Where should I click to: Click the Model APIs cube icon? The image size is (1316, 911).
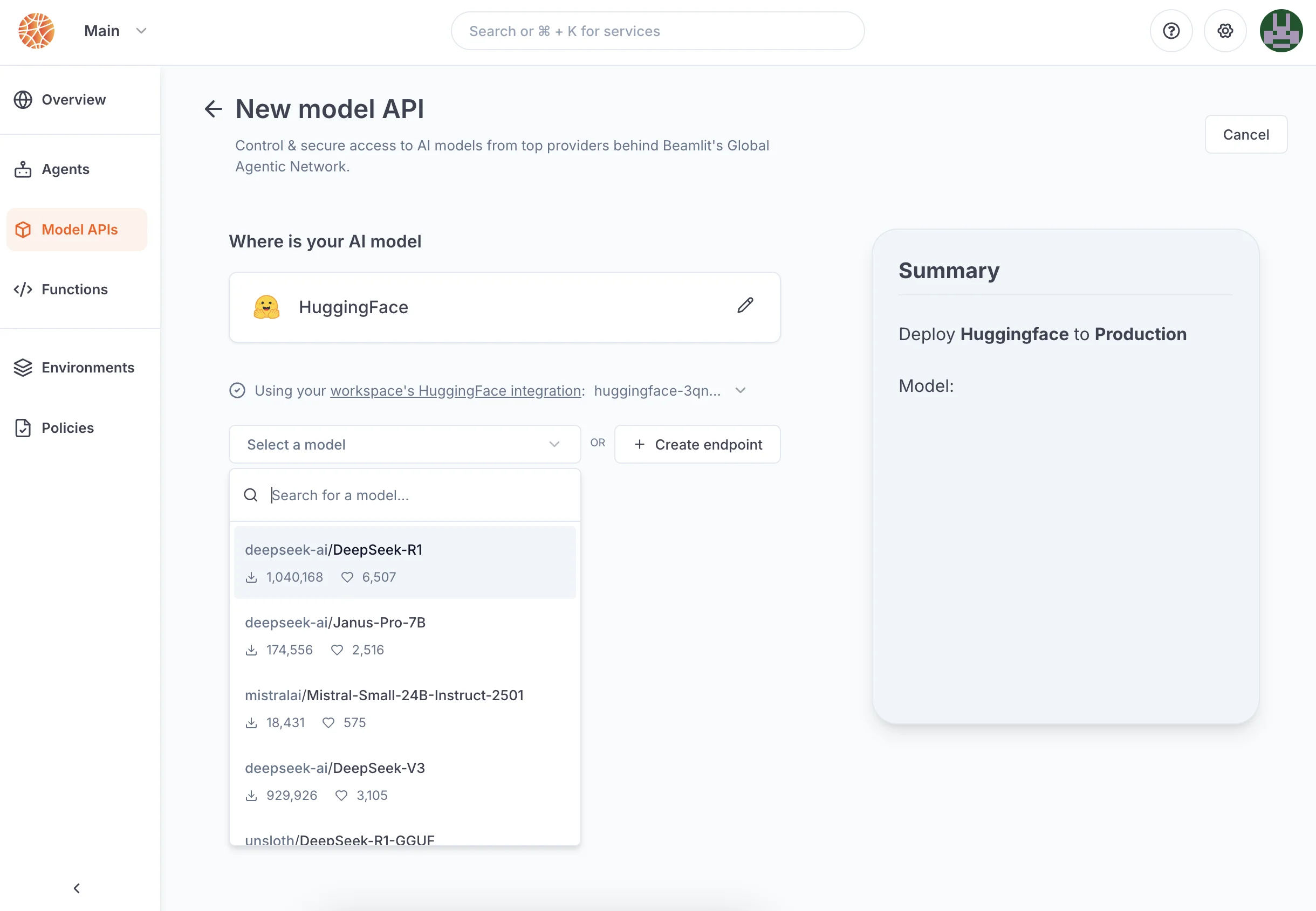click(x=23, y=230)
